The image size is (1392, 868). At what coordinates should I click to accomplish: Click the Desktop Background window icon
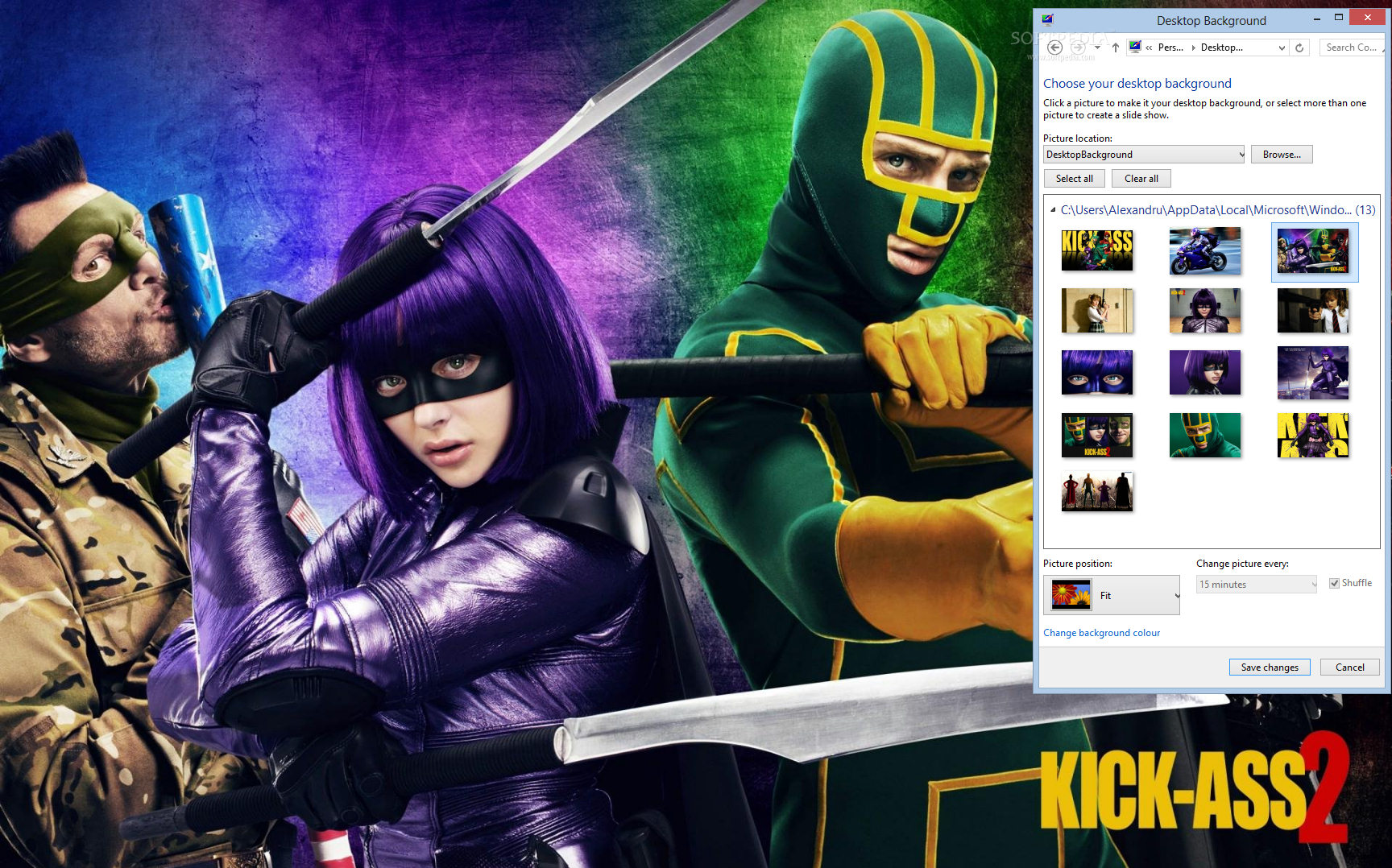[x=1047, y=20]
